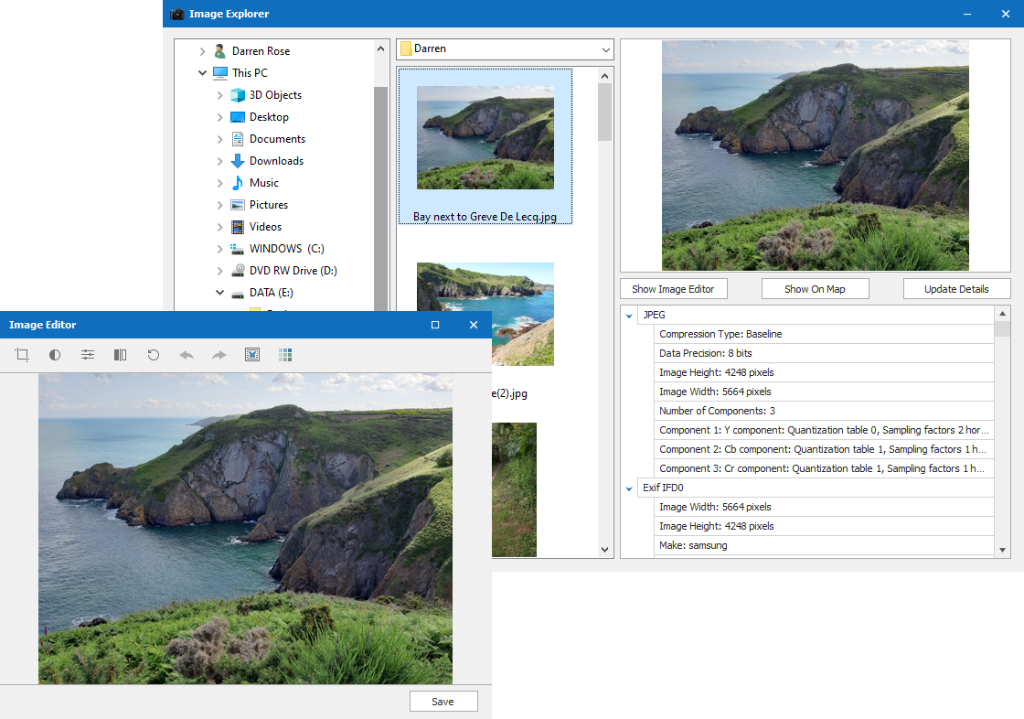The width and height of the screenshot is (1024, 719).
Task: Open the adjustment sliders tool
Action: tap(88, 355)
